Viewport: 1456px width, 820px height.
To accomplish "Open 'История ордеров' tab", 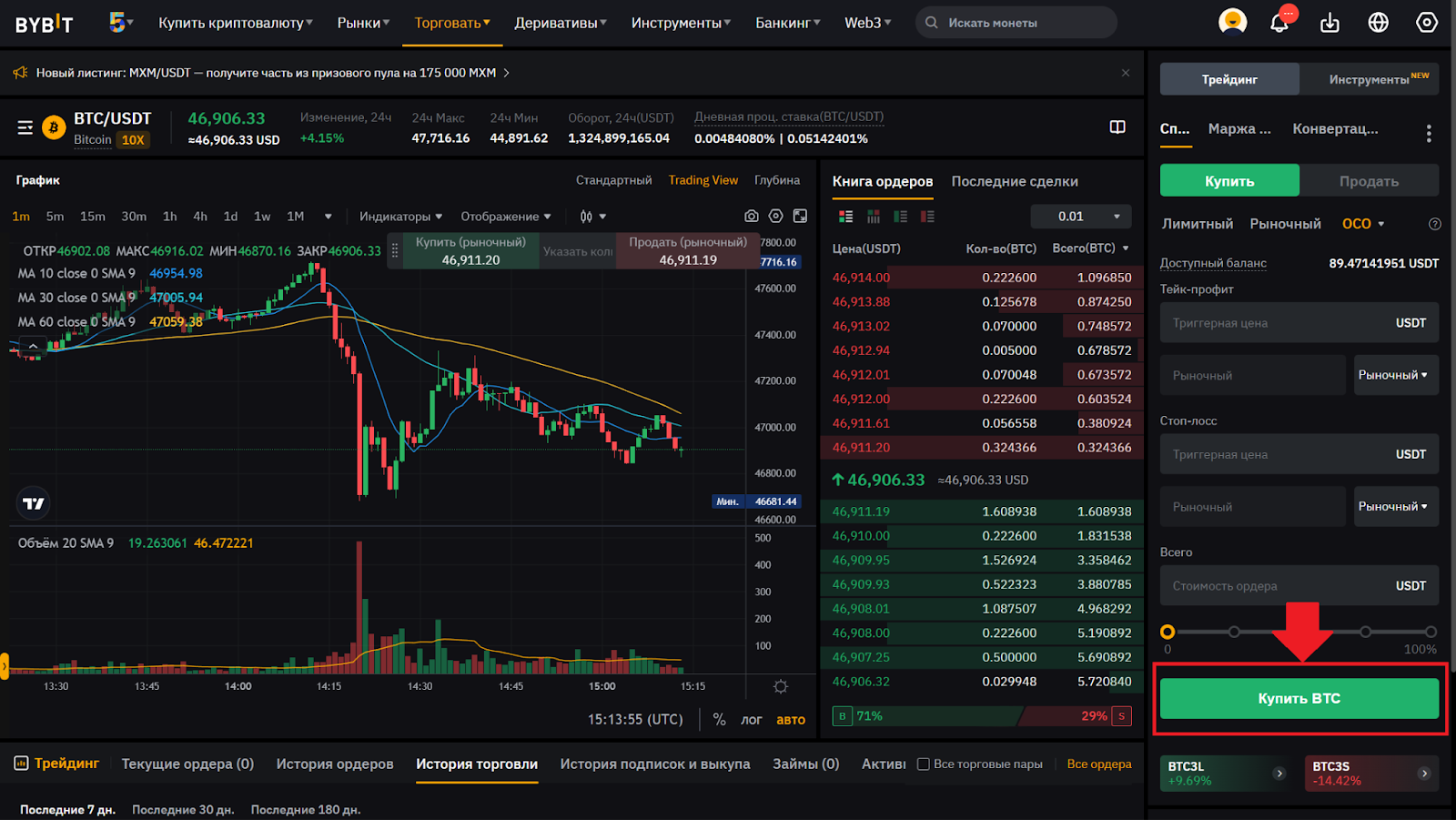I will coord(335,764).
